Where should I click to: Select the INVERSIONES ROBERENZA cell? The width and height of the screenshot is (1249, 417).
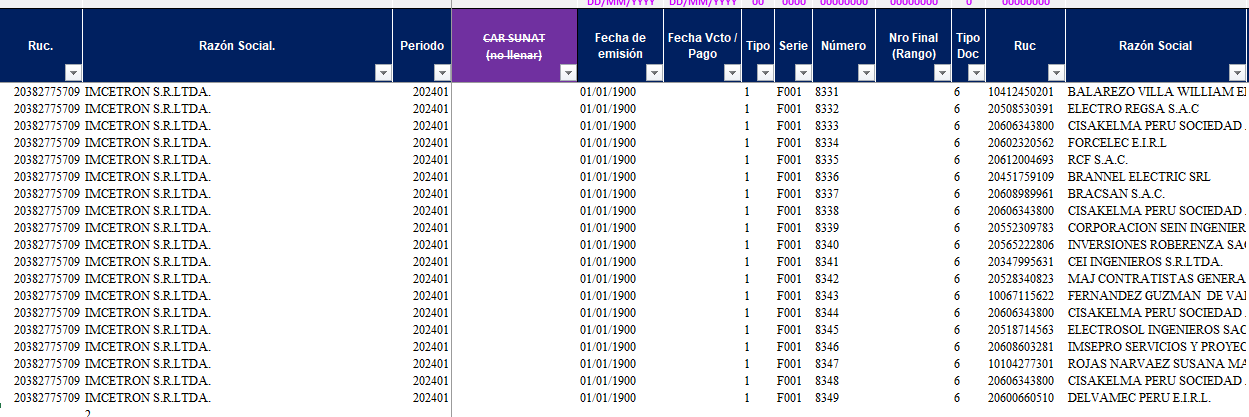pyautogui.click(x=1157, y=245)
